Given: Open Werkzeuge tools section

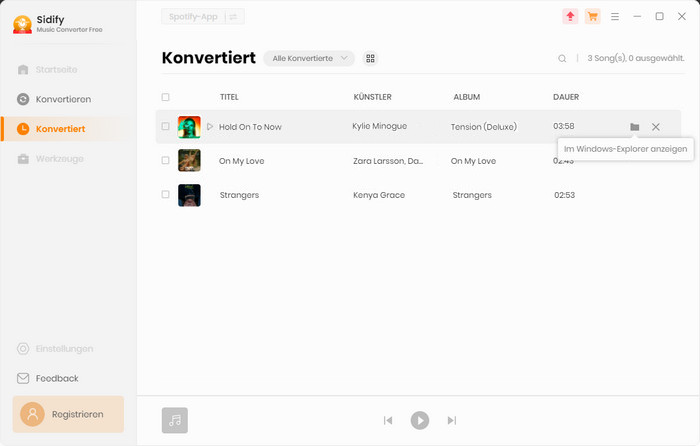Looking at the screenshot, I should 59,159.
